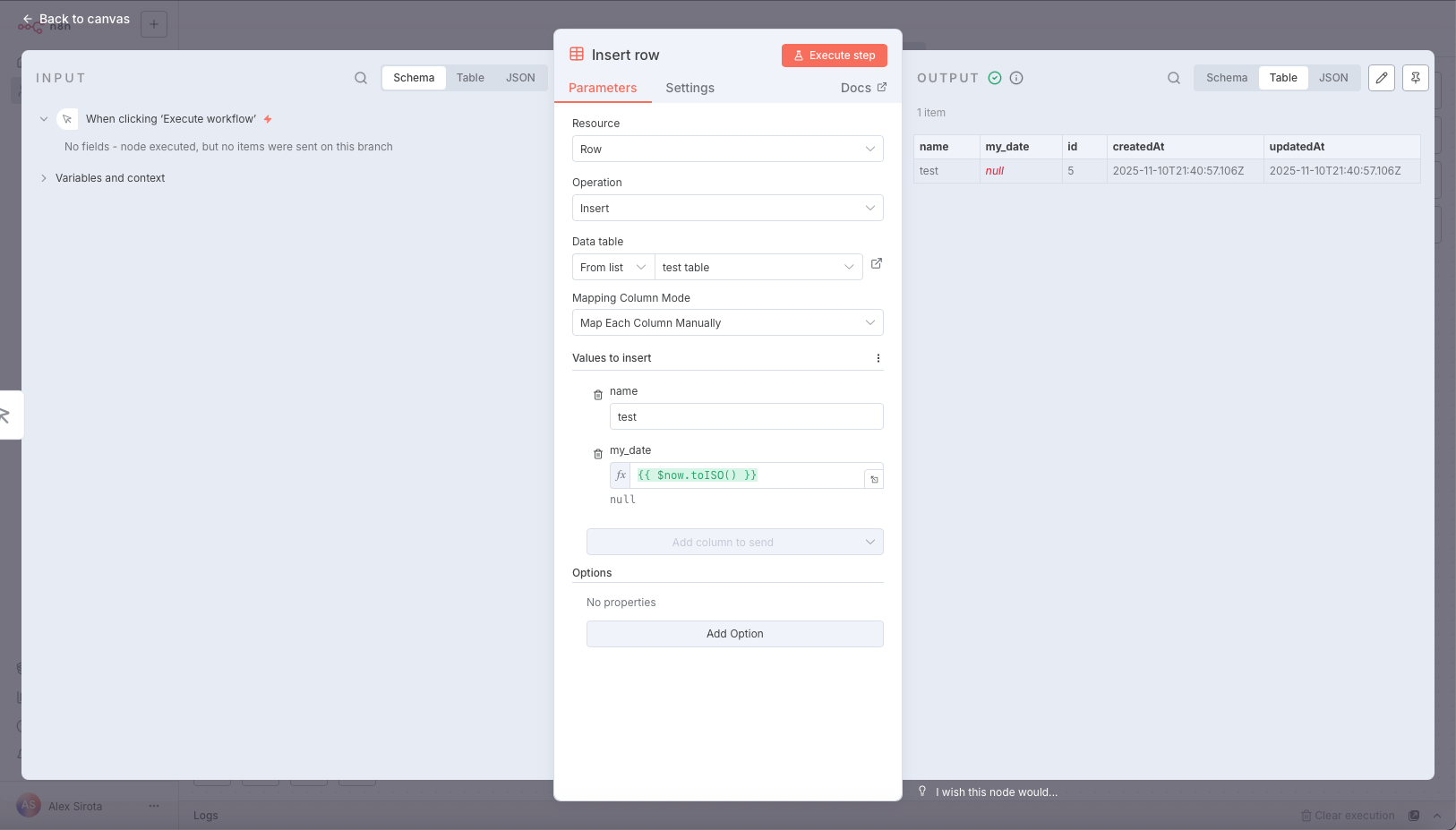Viewport: 1456px width, 830px height.
Task: Click the manual trigger node cursor icon
Action: click(x=67, y=119)
